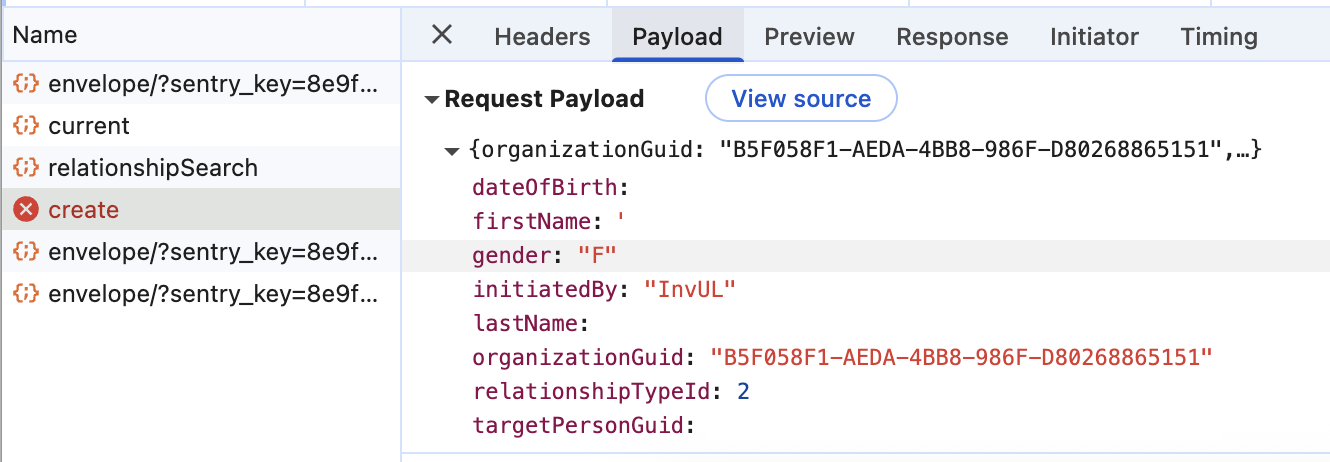Switch to the Preview tab
Viewport: 1330px width, 462px height.
[x=809, y=37]
